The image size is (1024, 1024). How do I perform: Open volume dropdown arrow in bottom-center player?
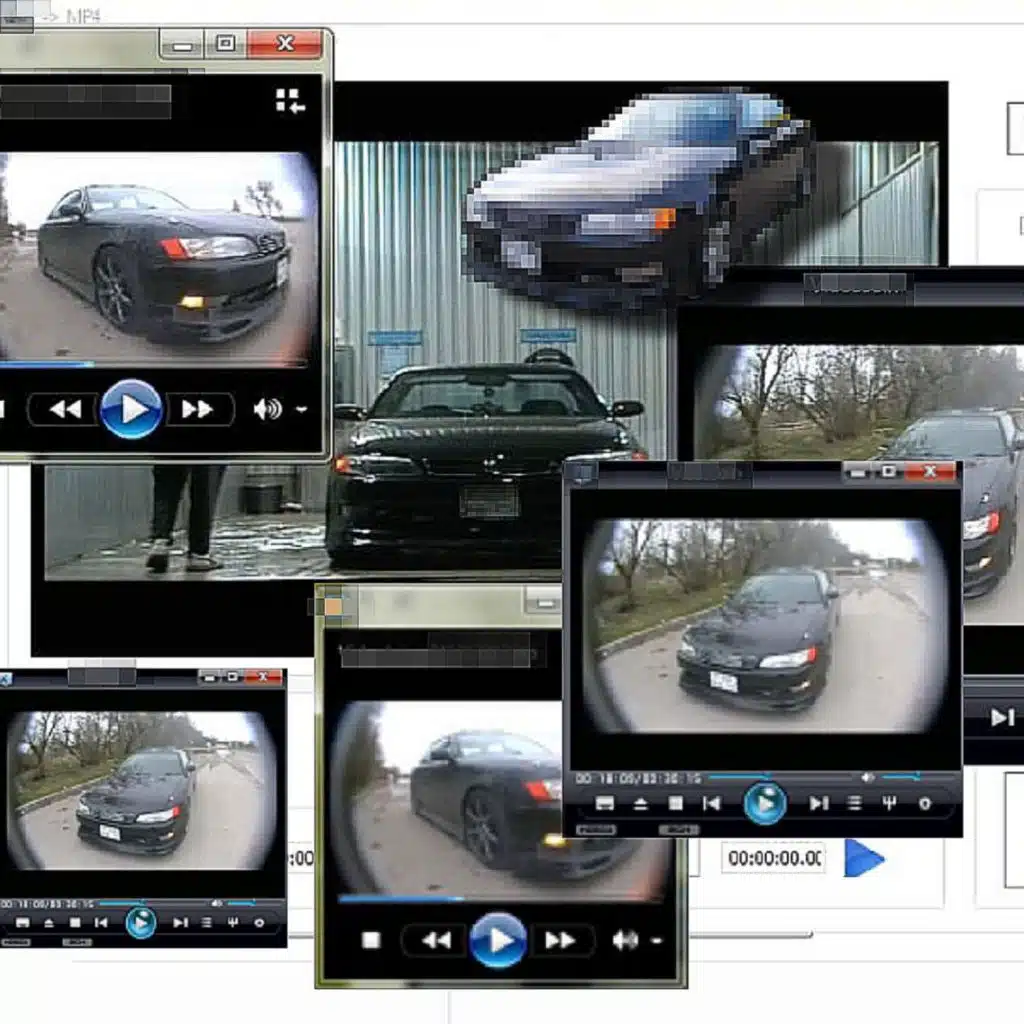[656, 941]
